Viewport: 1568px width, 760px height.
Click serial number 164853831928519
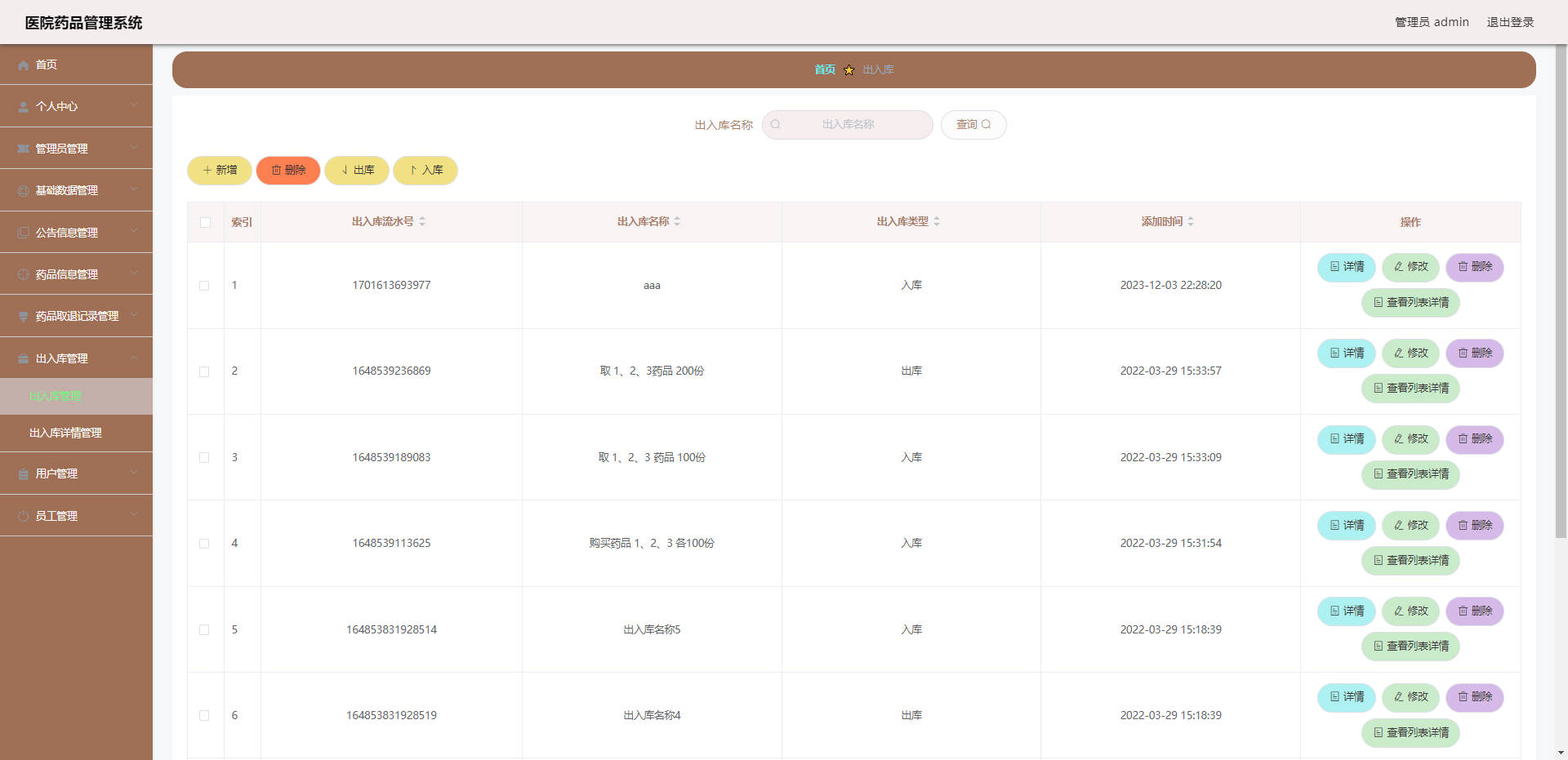pos(391,716)
